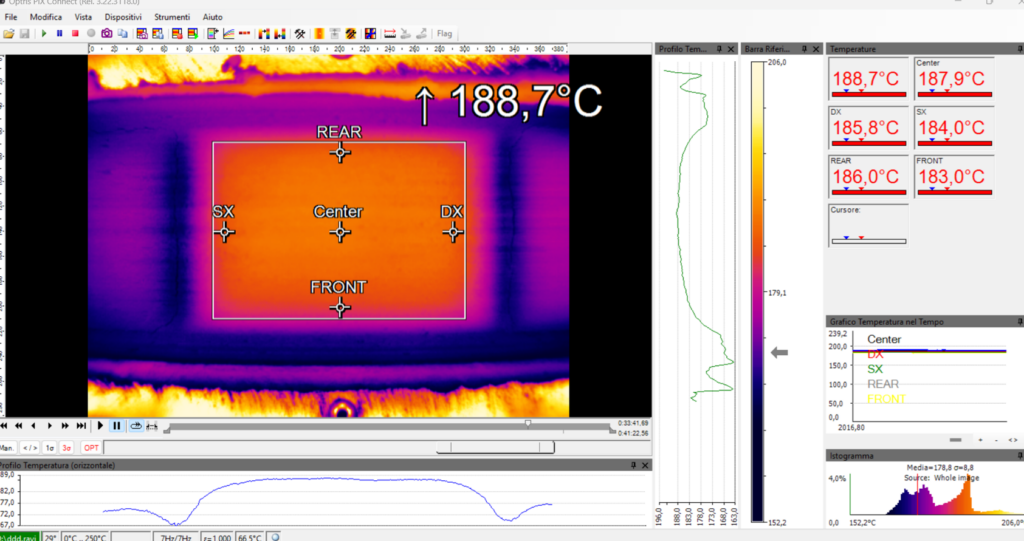
Task: Click the chart zoom-in plus button
Action: 980,440
